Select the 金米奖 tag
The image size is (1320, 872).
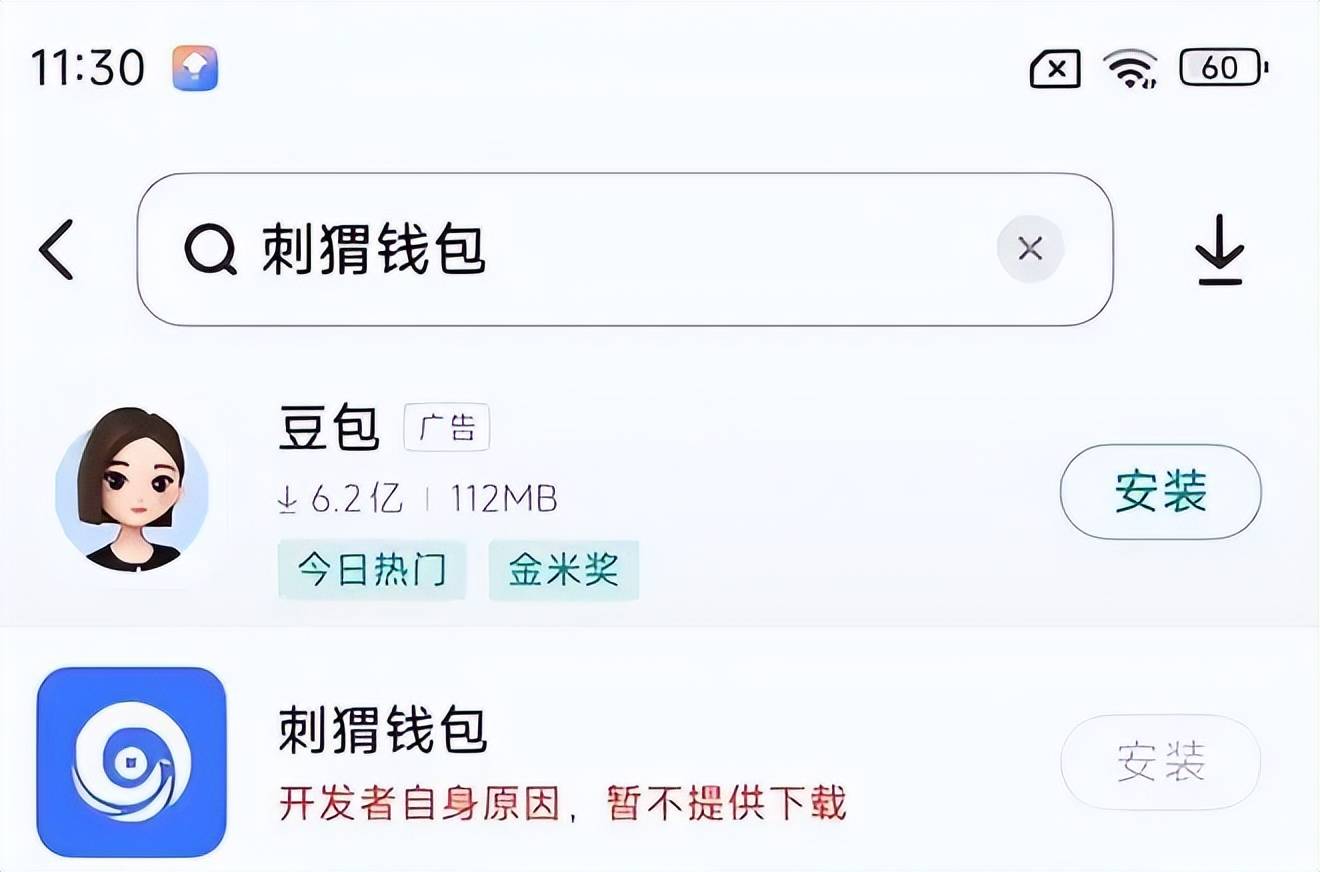point(563,570)
